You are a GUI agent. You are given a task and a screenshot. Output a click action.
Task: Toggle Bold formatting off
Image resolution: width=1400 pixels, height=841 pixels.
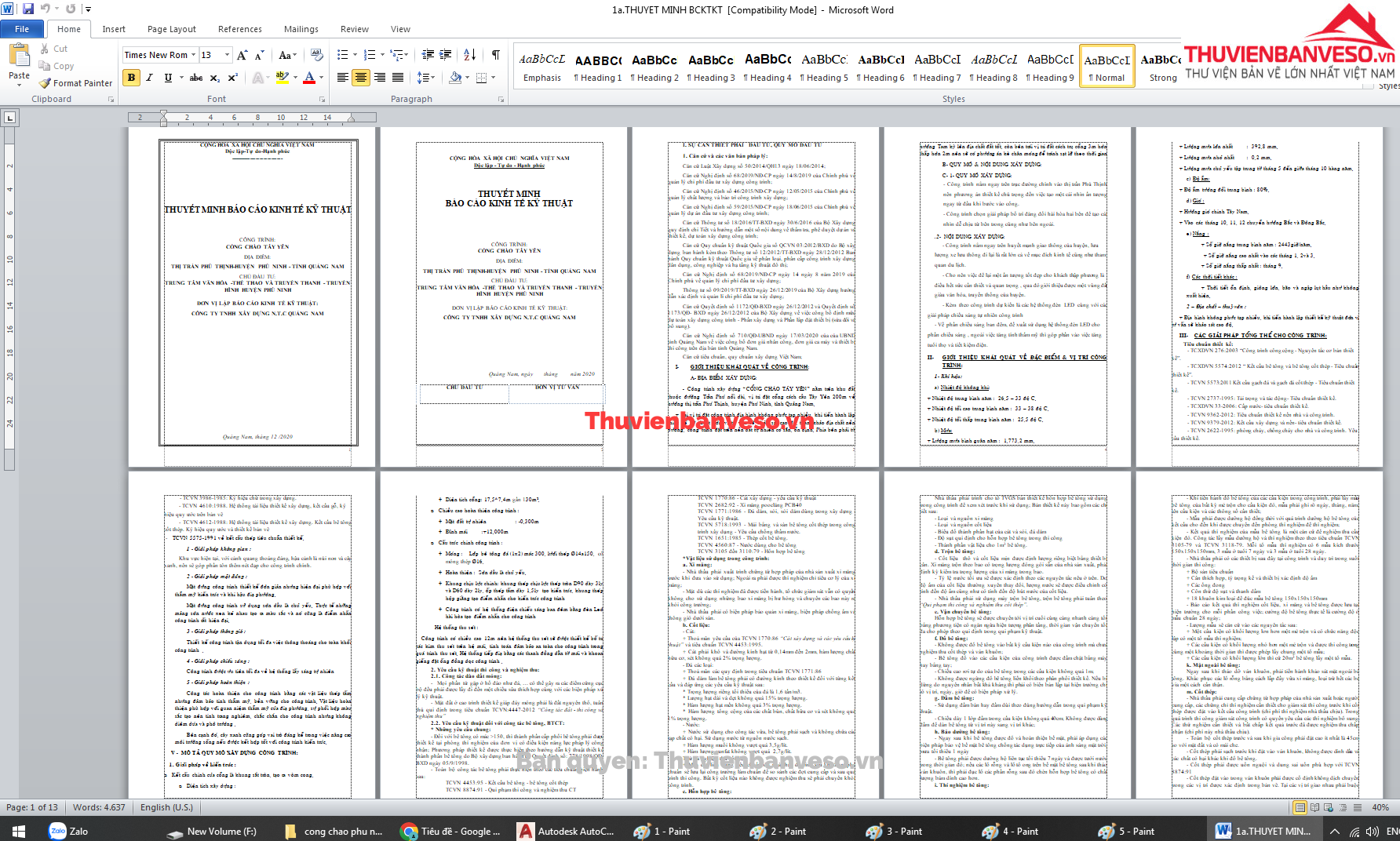coord(131,78)
